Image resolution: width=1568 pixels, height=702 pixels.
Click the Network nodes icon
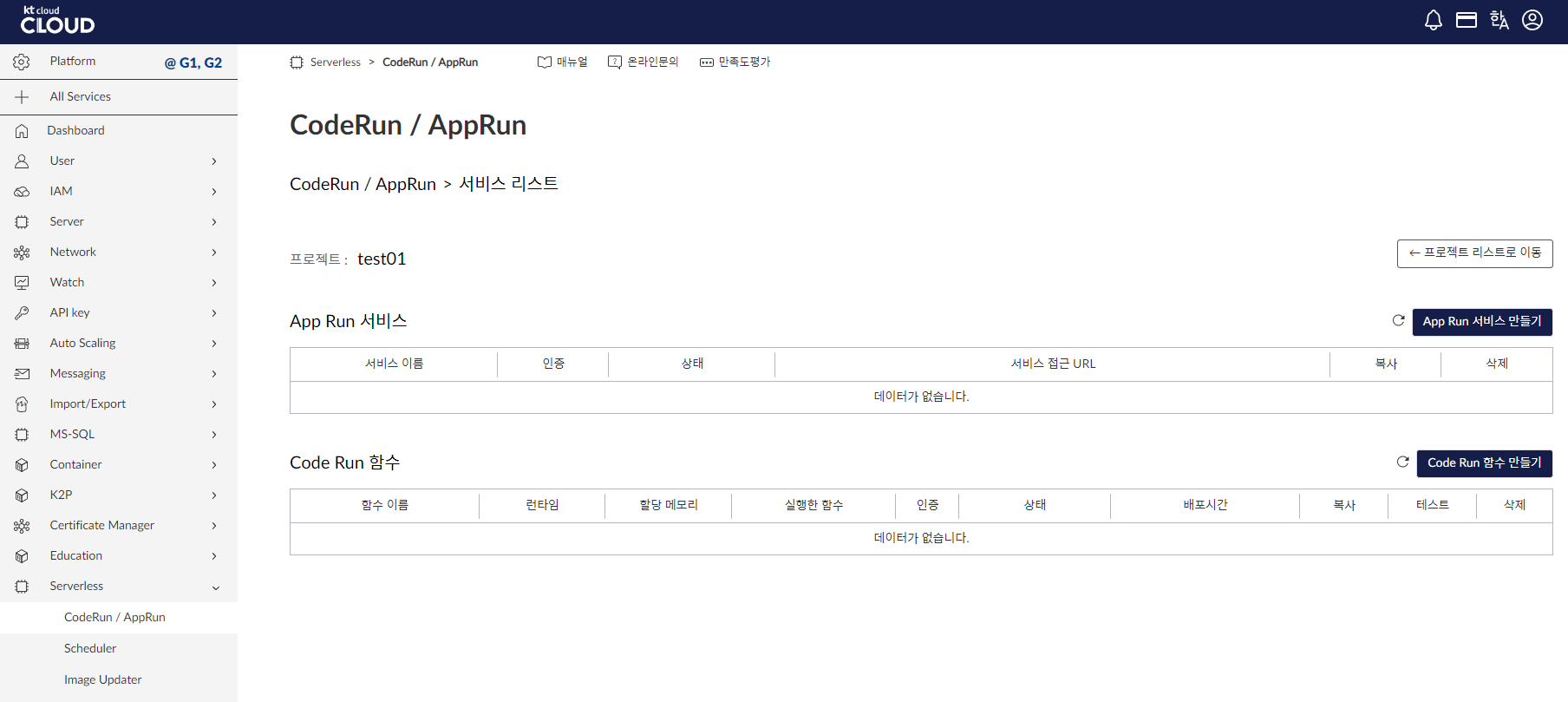[22, 253]
